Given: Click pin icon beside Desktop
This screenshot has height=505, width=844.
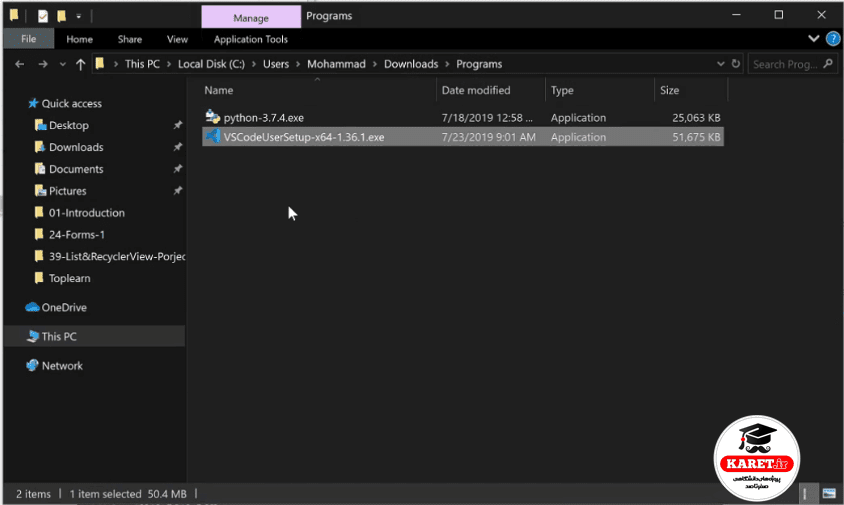Looking at the screenshot, I should click(177, 125).
